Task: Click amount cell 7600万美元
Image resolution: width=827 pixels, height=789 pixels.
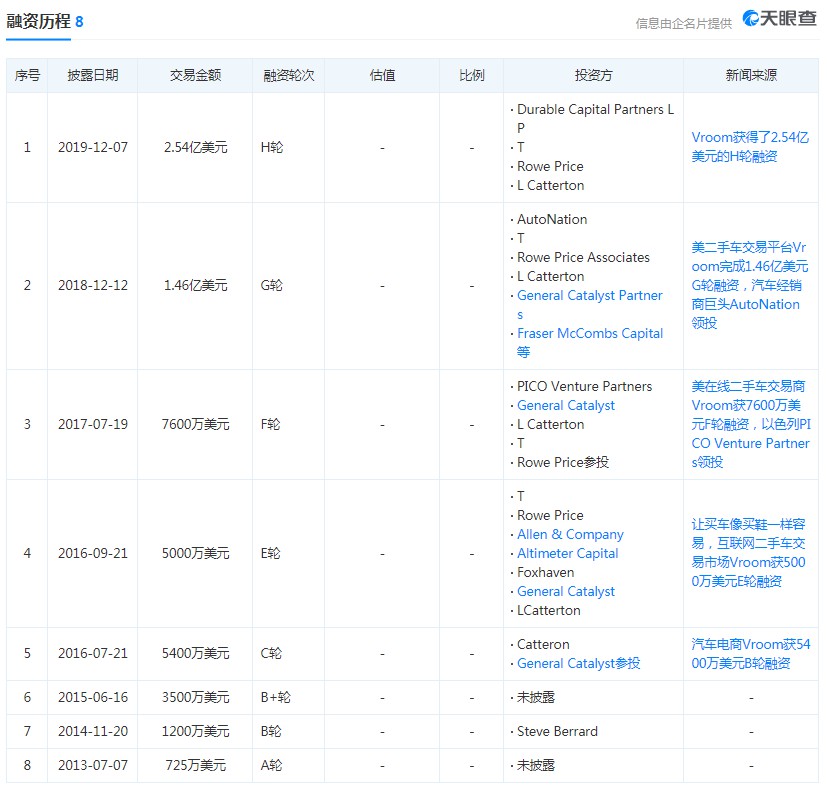Action: (x=195, y=425)
